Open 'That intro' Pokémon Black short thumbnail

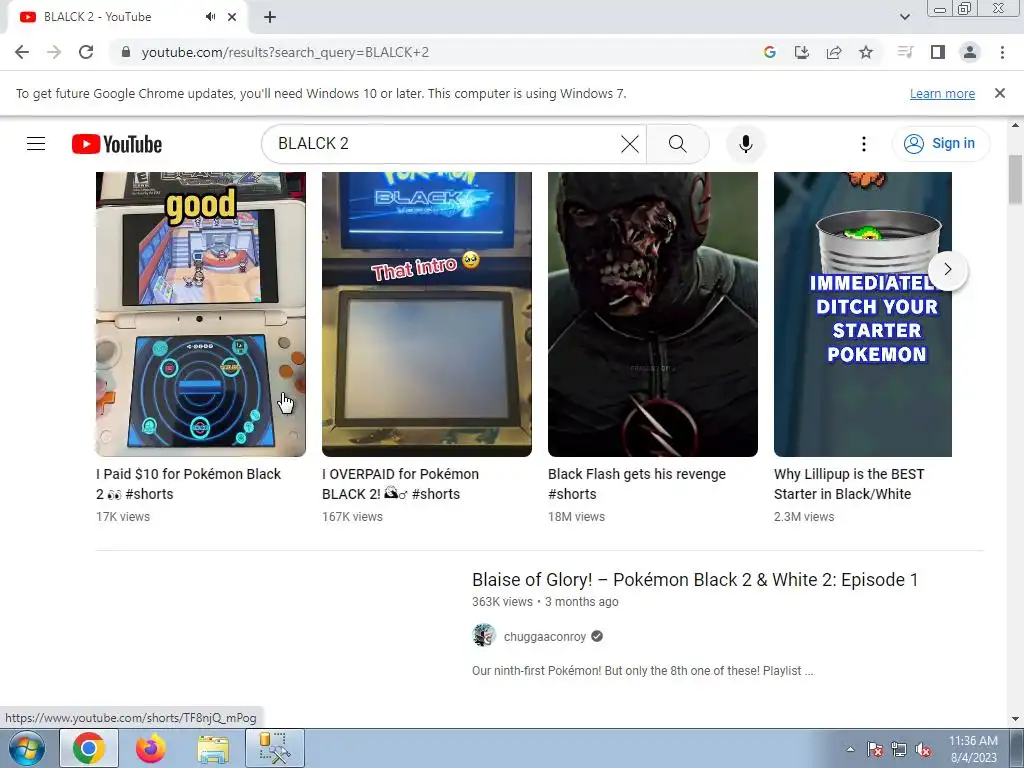[426, 314]
